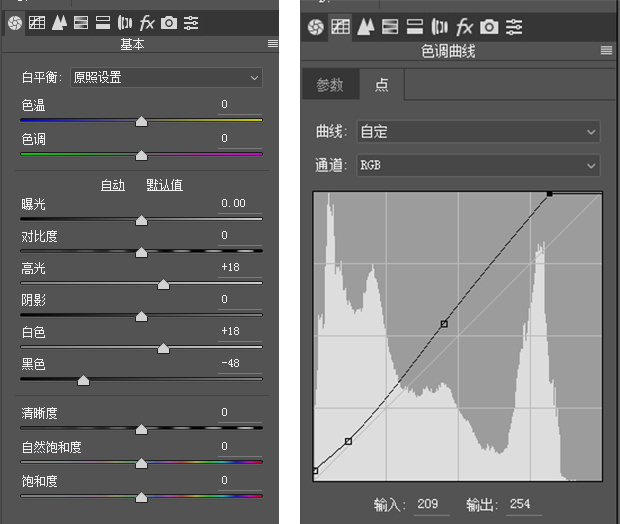Click the 饱和度 value field
The image size is (620, 524).
tap(240, 481)
